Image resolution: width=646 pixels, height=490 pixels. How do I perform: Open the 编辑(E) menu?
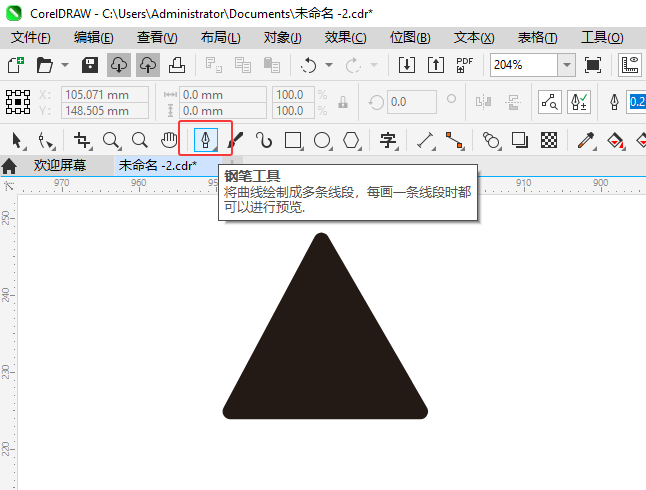(x=94, y=38)
